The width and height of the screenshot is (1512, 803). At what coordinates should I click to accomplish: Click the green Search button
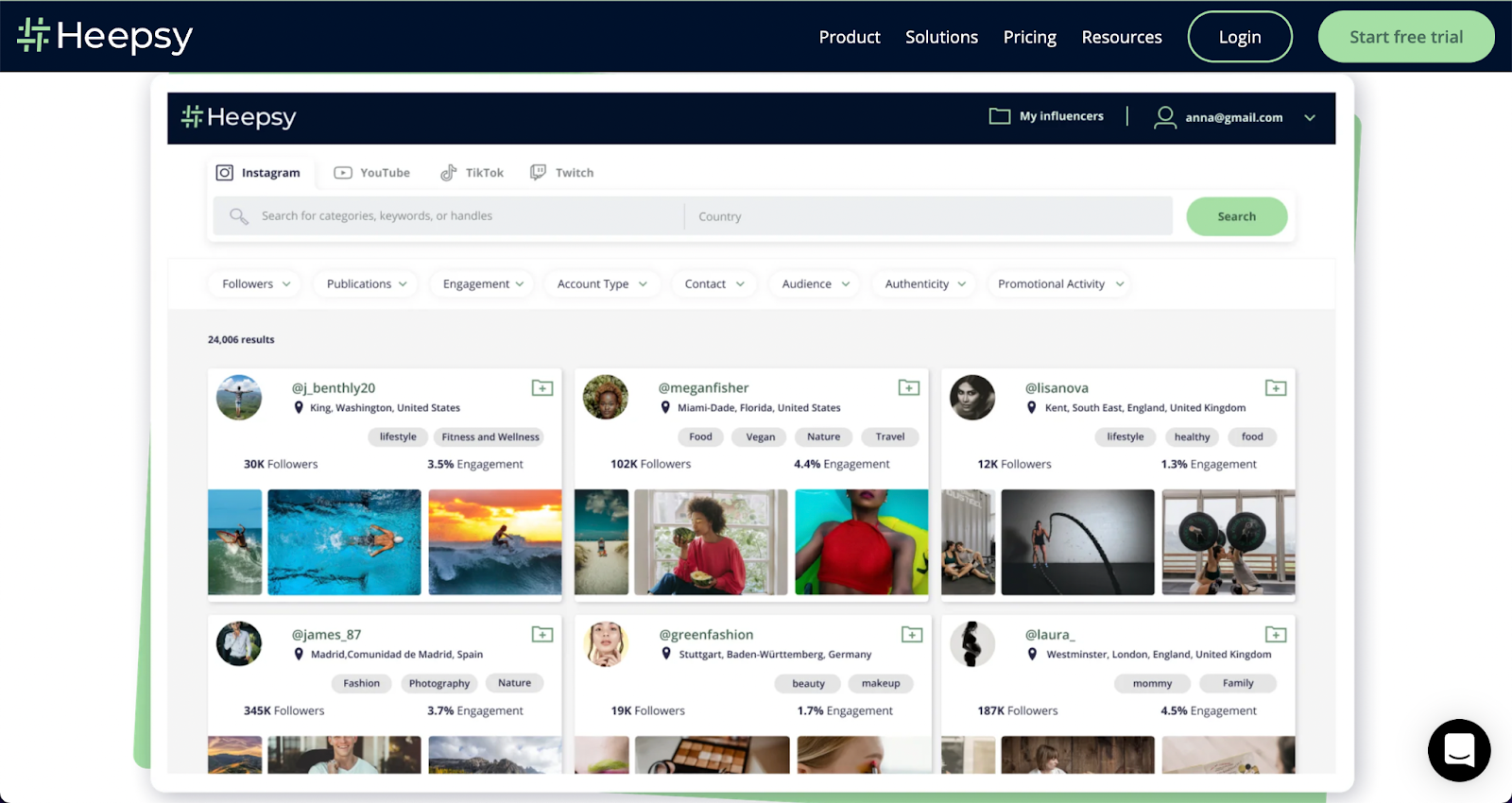point(1237,216)
